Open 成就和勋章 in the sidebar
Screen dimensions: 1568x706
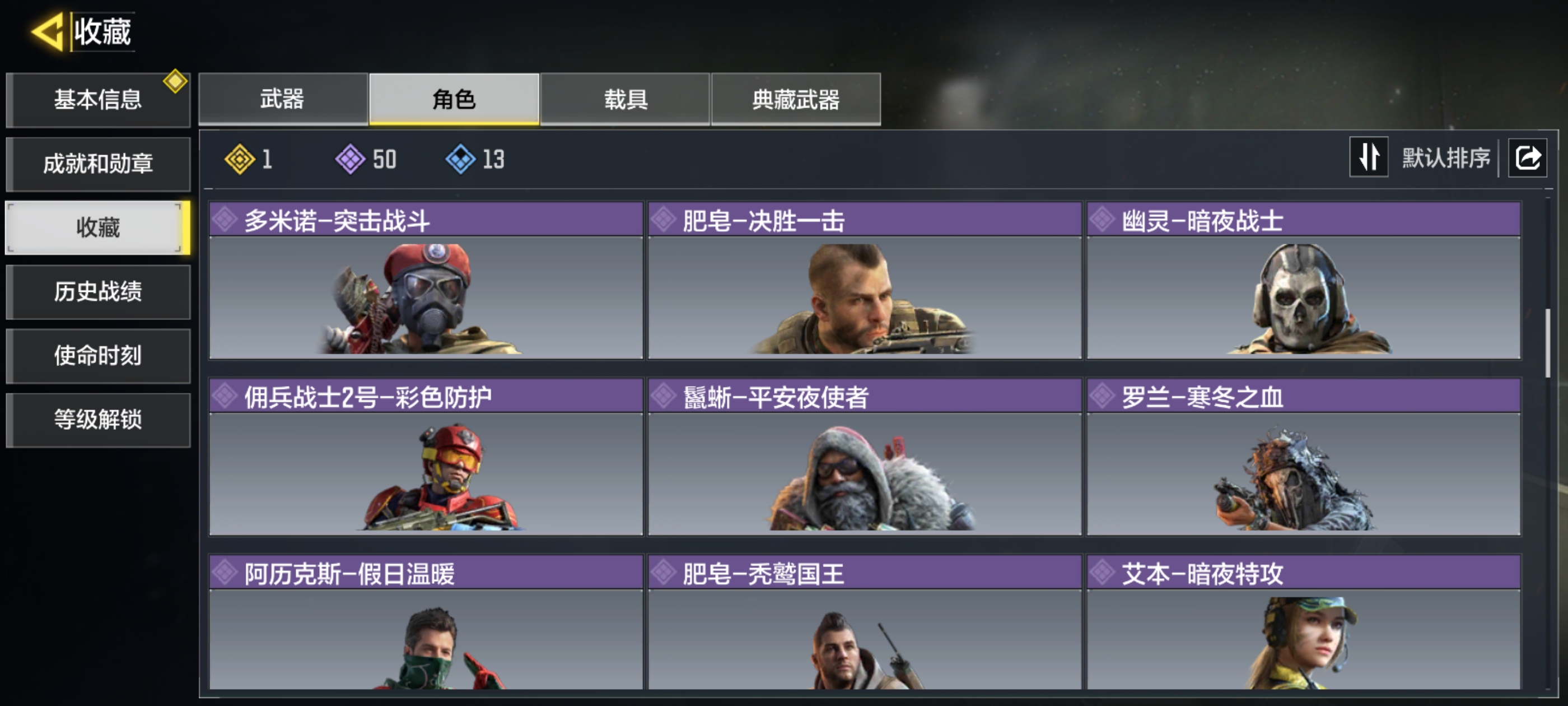[x=98, y=164]
